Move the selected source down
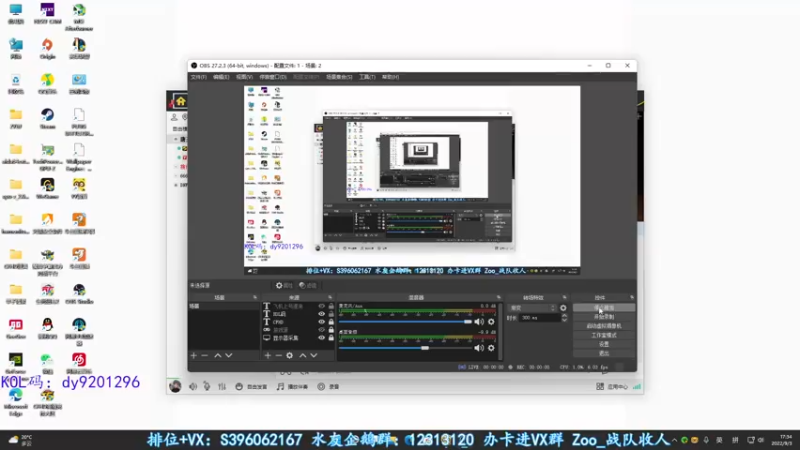Image resolution: width=800 pixels, height=450 pixels. [314, 356]
